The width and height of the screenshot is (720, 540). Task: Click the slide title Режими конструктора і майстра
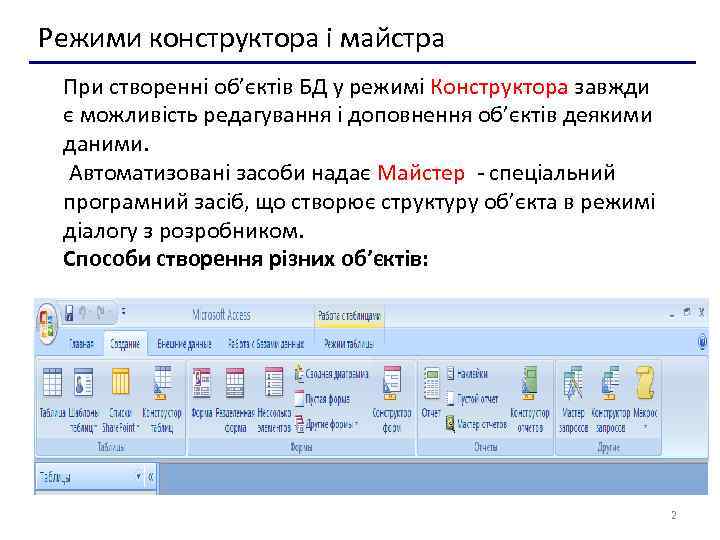pos(241,38)
